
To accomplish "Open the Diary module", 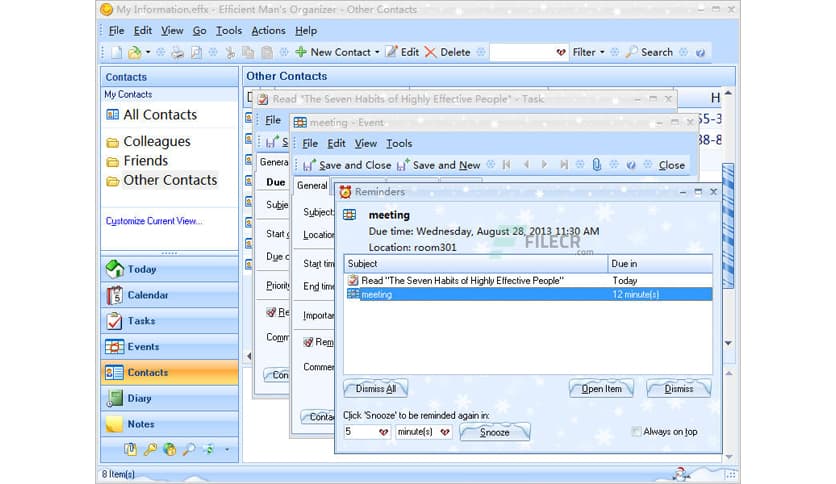I will tap(139, 398).
